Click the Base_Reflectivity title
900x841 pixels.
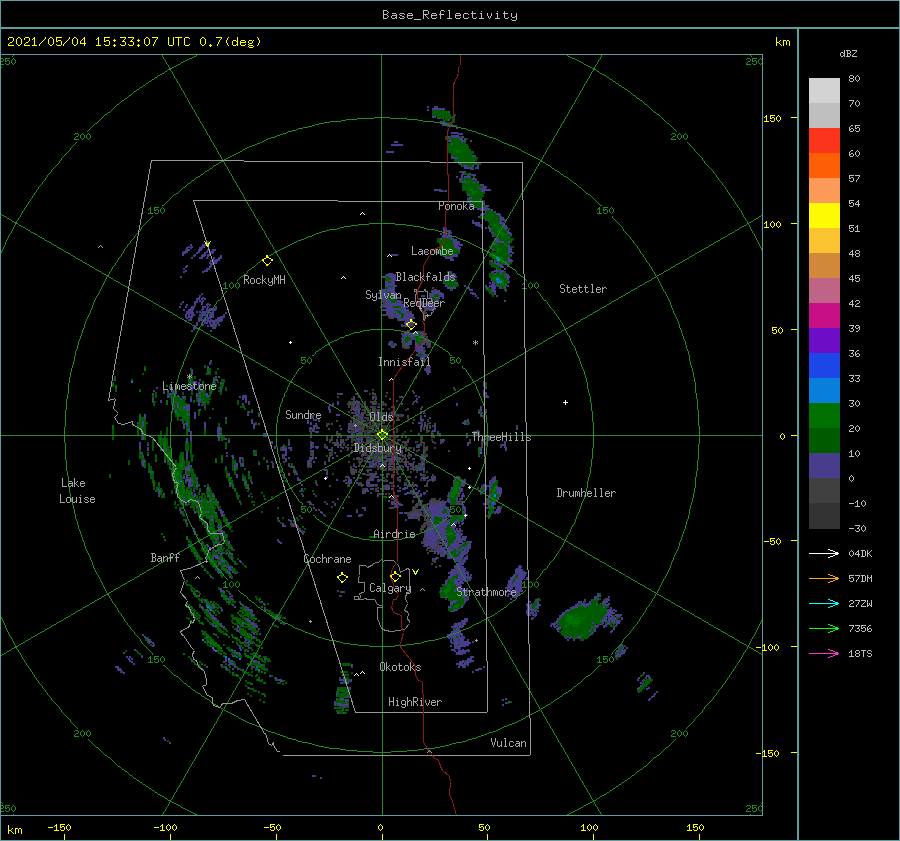450,15
